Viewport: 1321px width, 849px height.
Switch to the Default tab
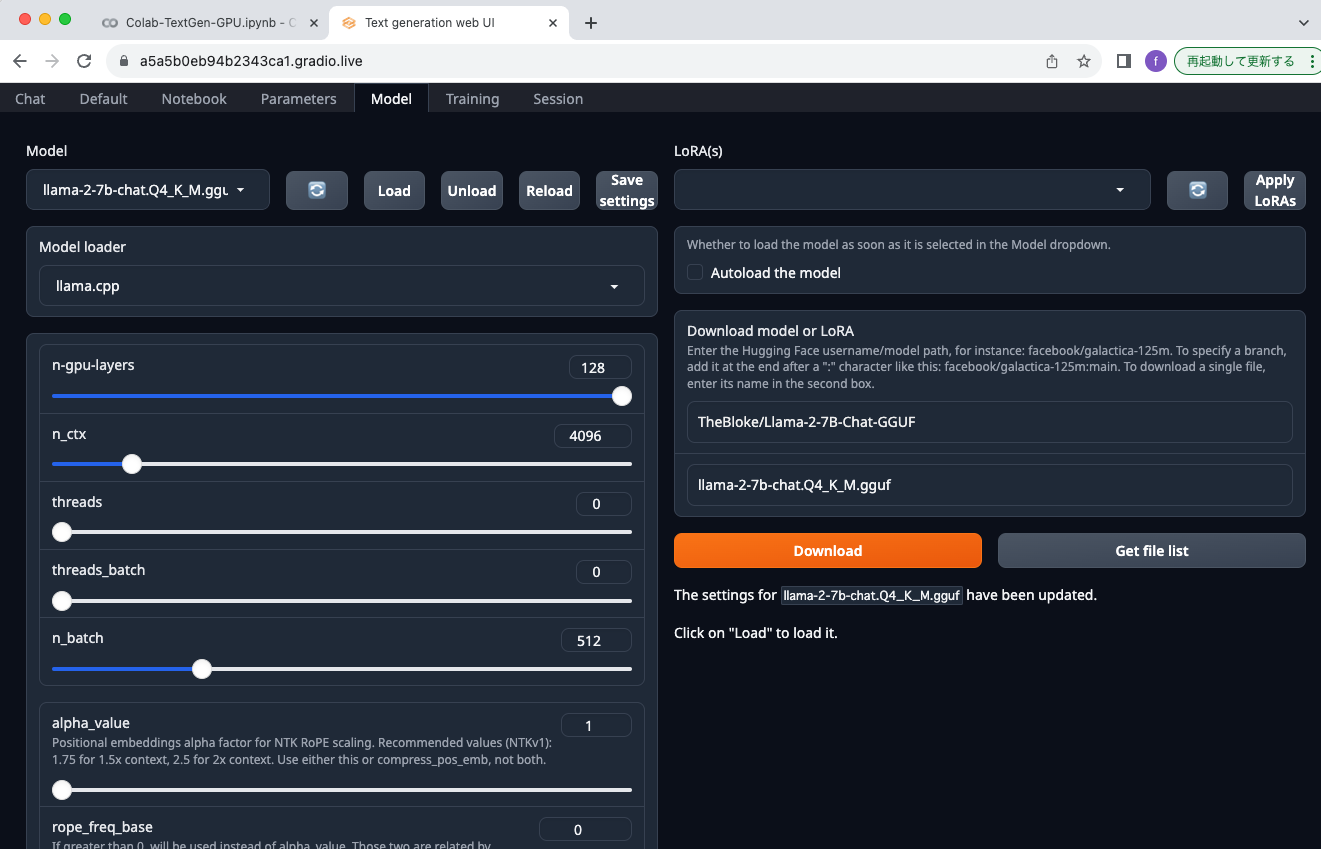tap(104, 98)
